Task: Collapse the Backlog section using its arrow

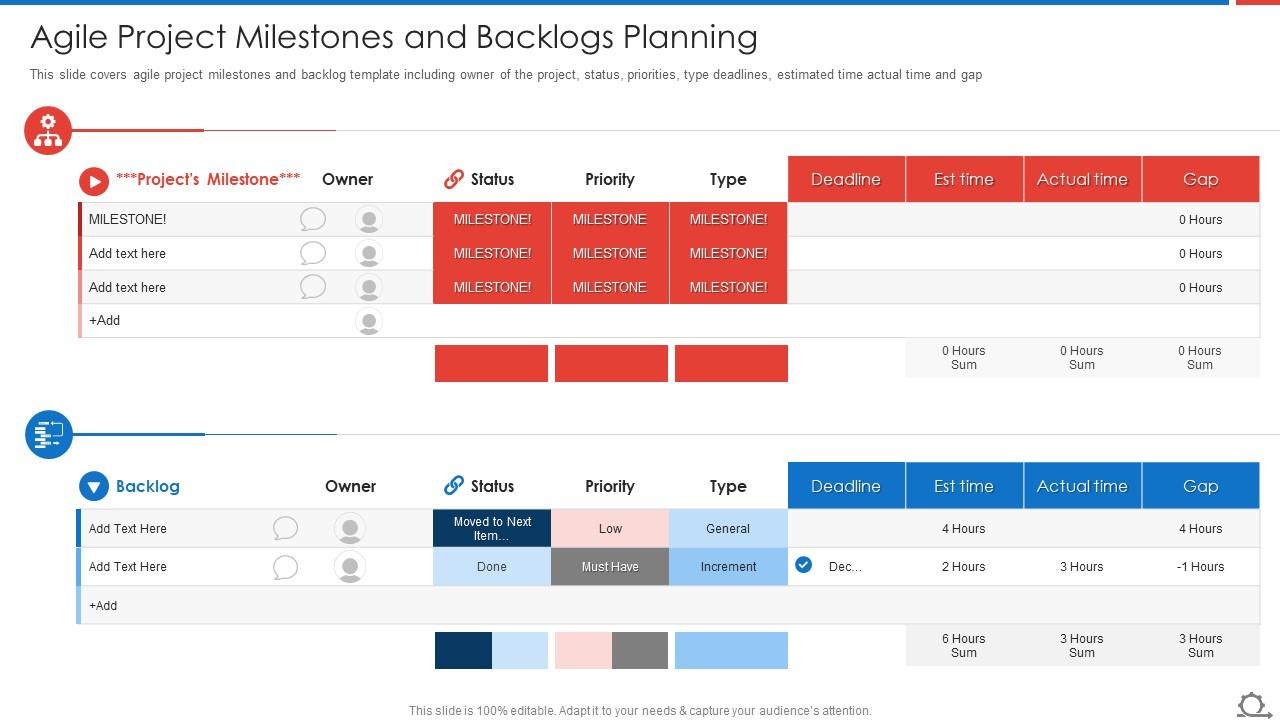Action: tap(93, 486)
